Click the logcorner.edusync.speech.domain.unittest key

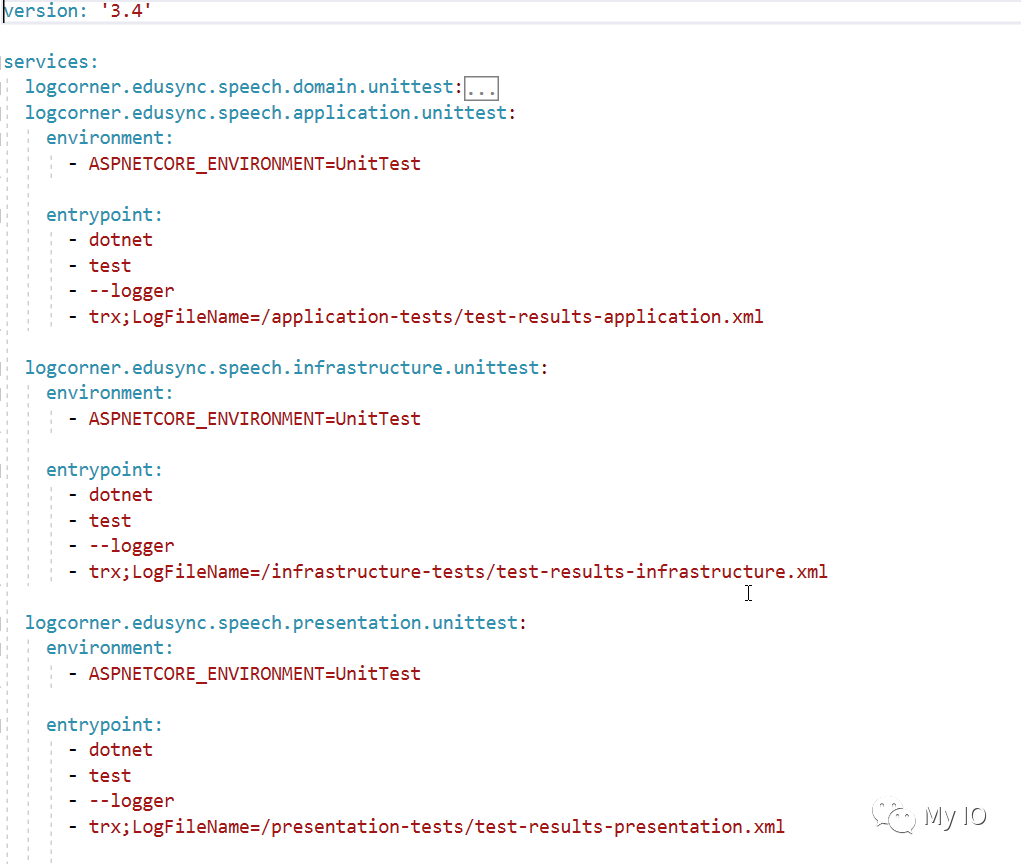pyautogui.click(x=244, y=87)
